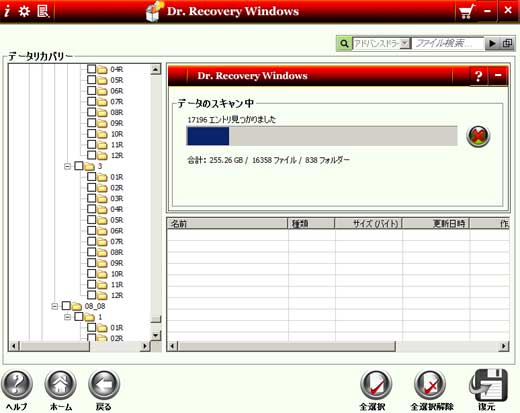The width and height of the screenshot is (520, 413).
Task: Click the ファイル検索 search input field
Action: coord(447,43)
